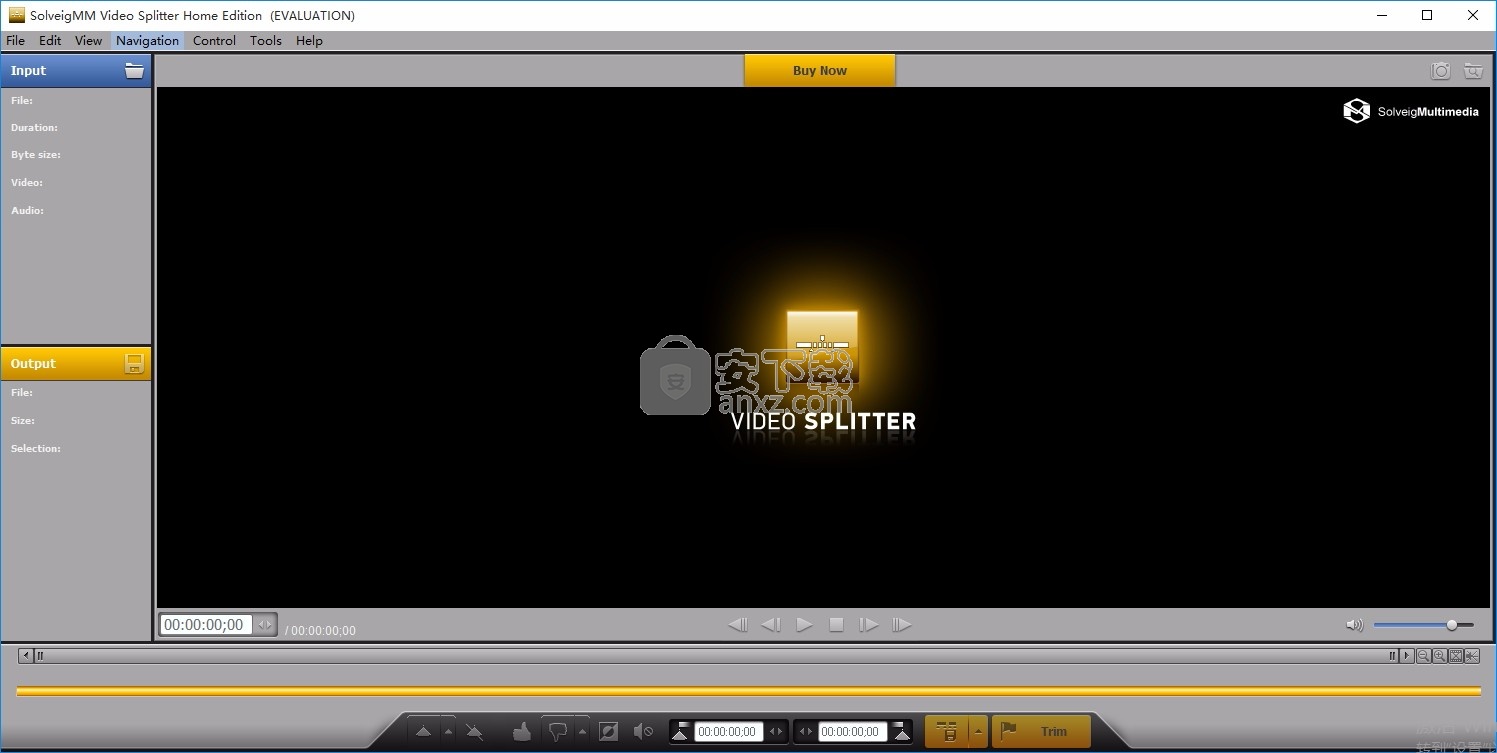1497x753 pixels.
Task: Open the Help menu
Action: (309, 41)
